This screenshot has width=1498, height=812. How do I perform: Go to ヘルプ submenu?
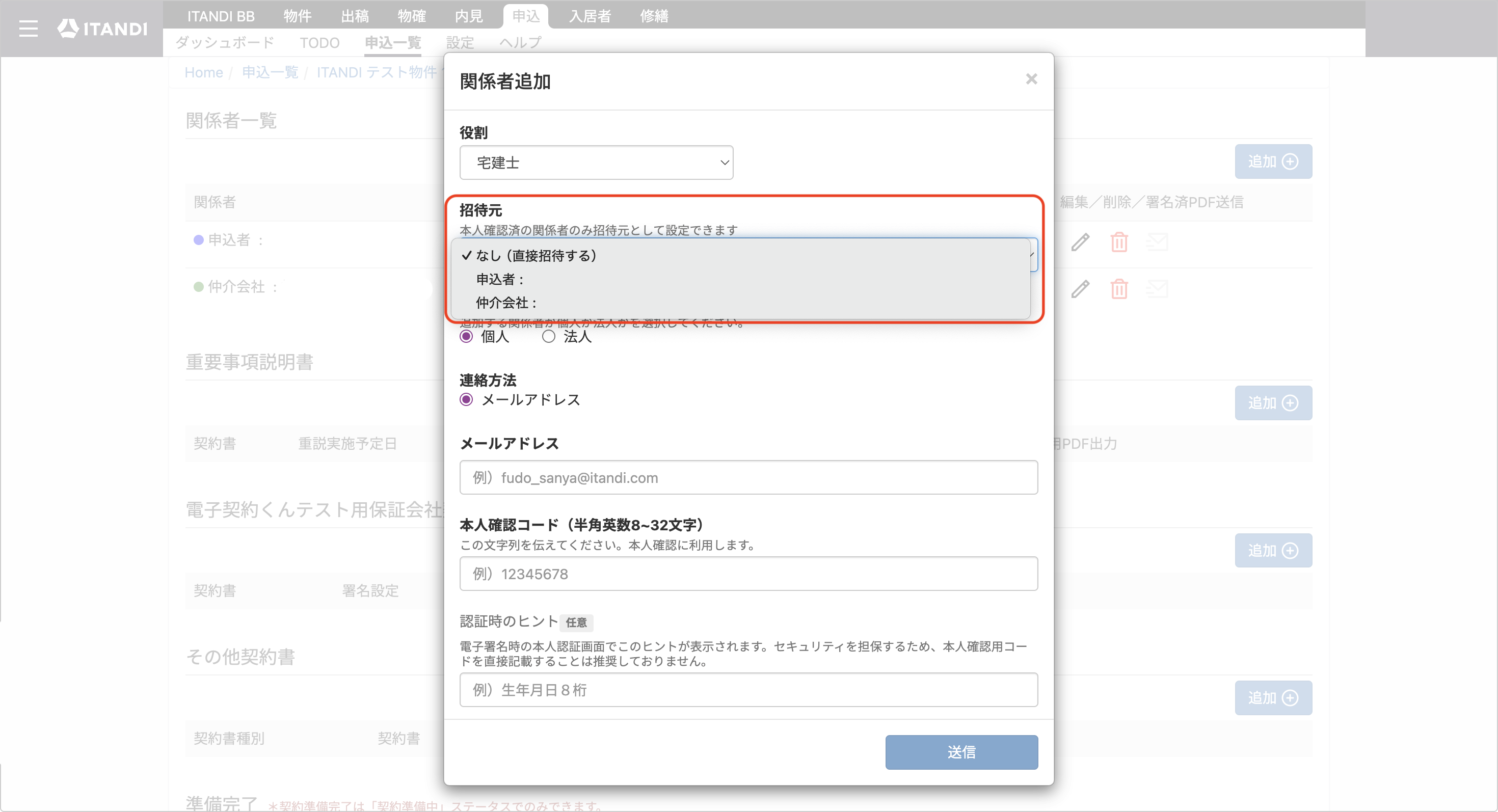click(x=520, y=42)
